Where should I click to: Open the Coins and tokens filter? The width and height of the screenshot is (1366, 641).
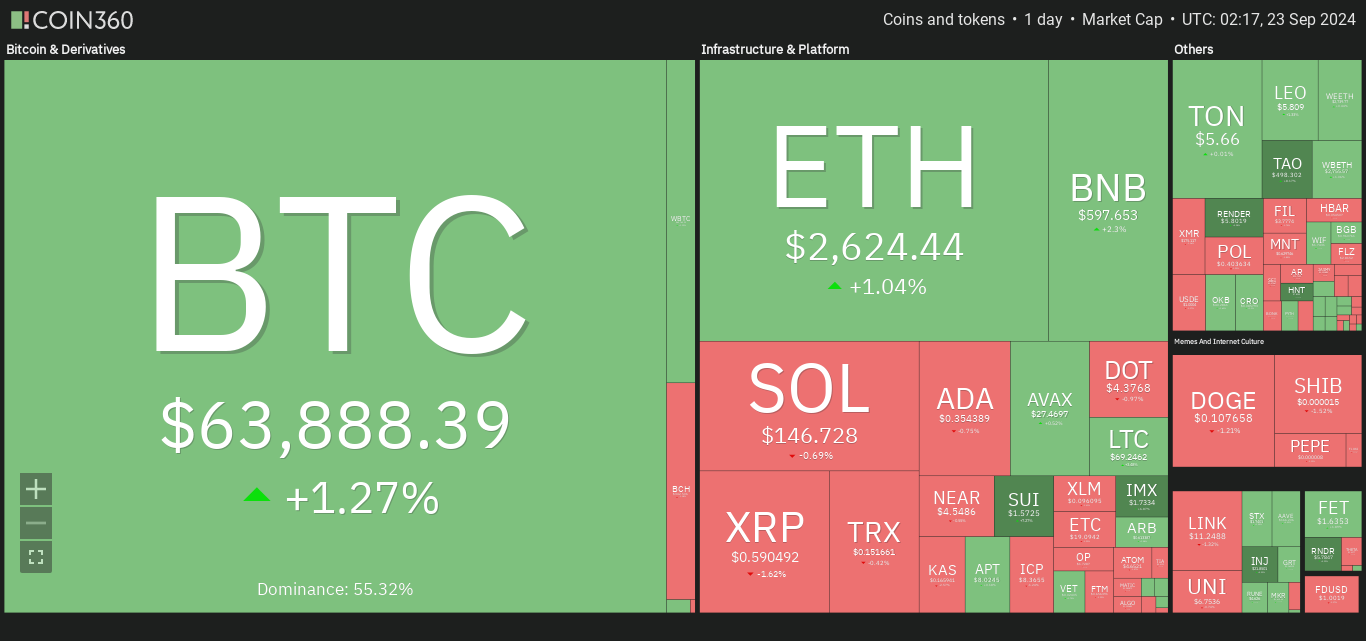coord(943,20)
